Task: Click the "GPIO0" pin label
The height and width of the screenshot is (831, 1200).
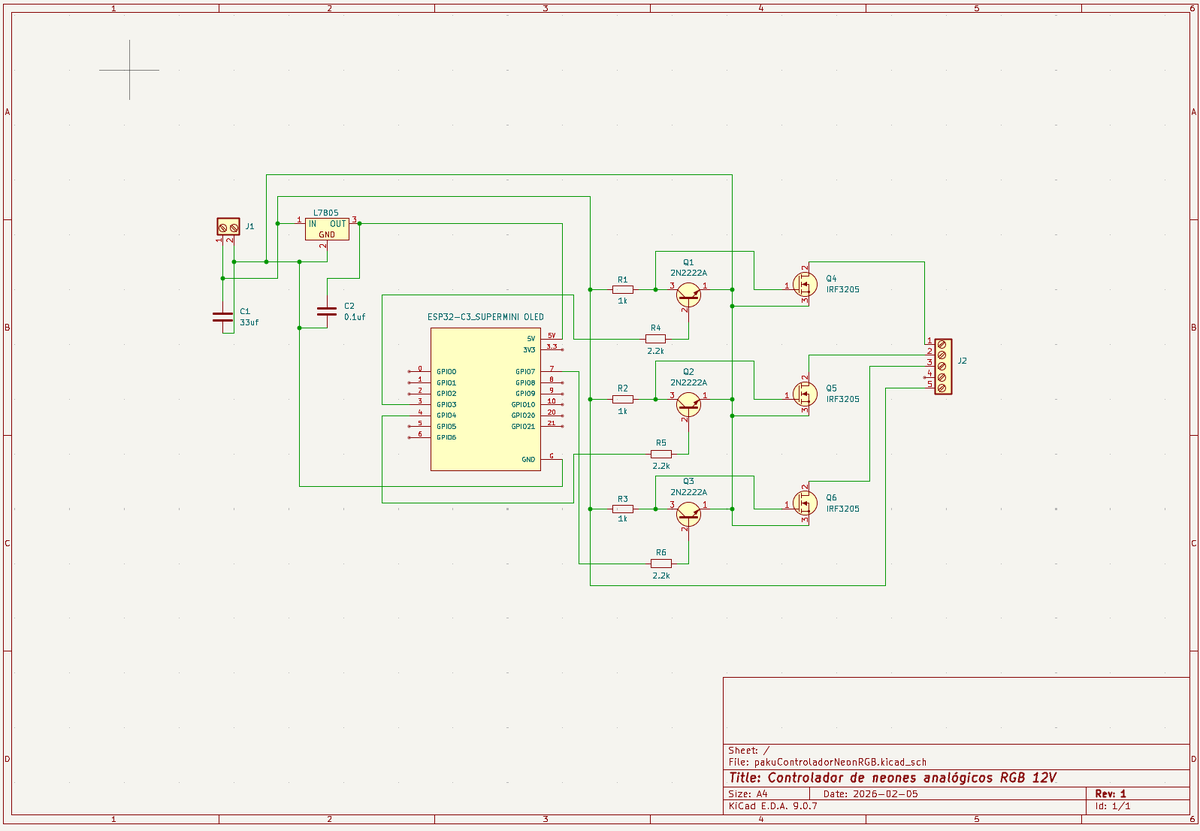Action: (x=446, y=371)
